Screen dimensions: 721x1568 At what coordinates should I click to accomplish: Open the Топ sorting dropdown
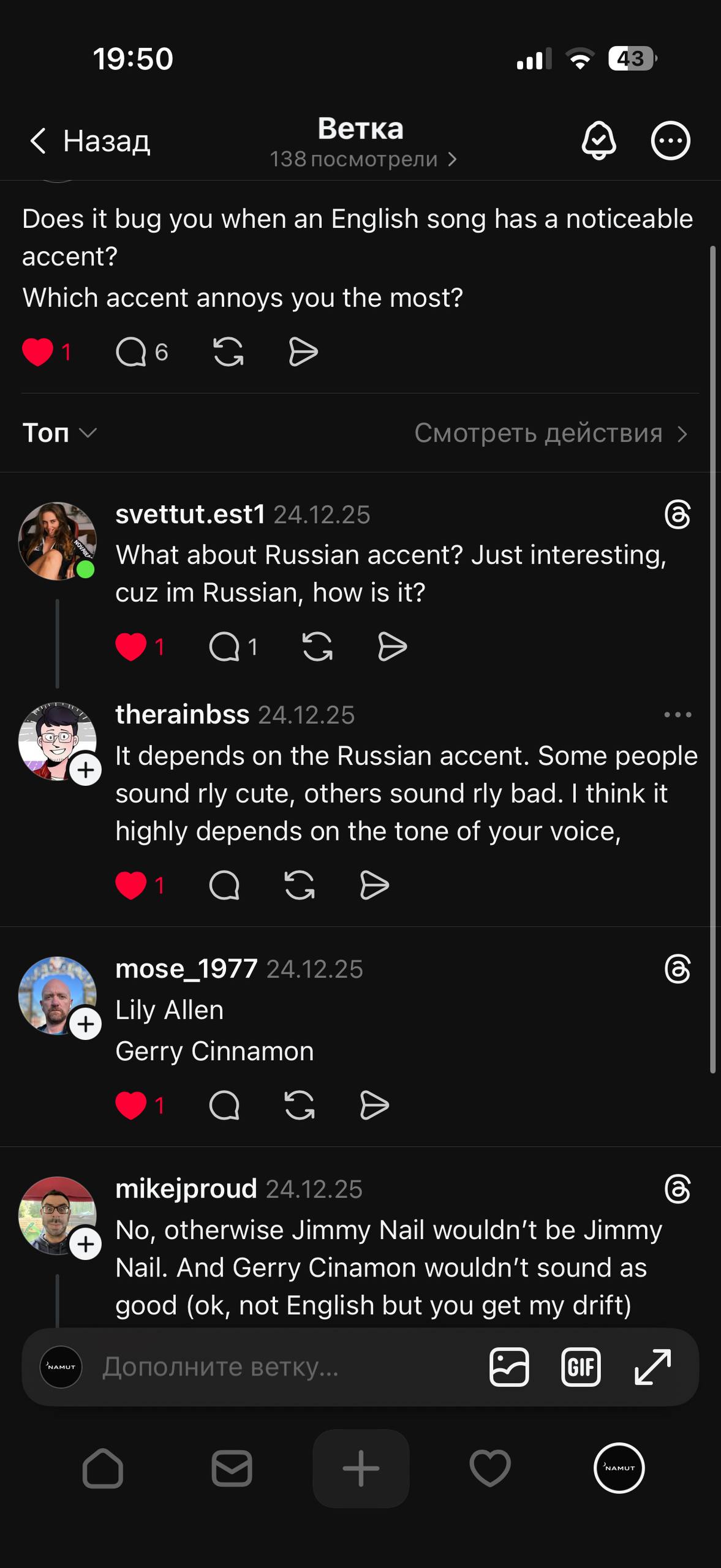click(x=59, y=433)
